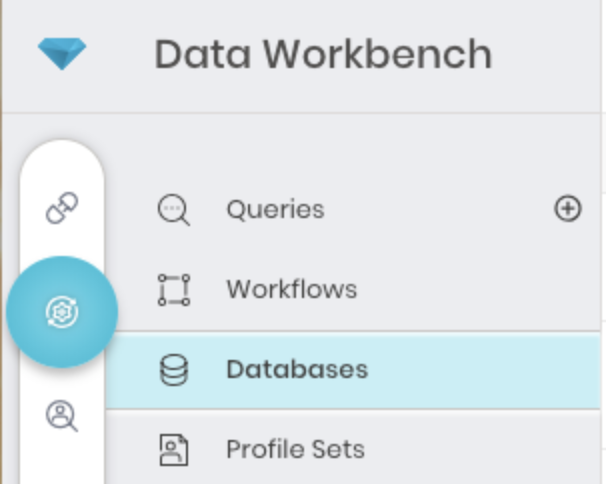606x486 pixels.
Task: Open Audience Studio person-search sidebar icon
Action: [x=62, y=415]
